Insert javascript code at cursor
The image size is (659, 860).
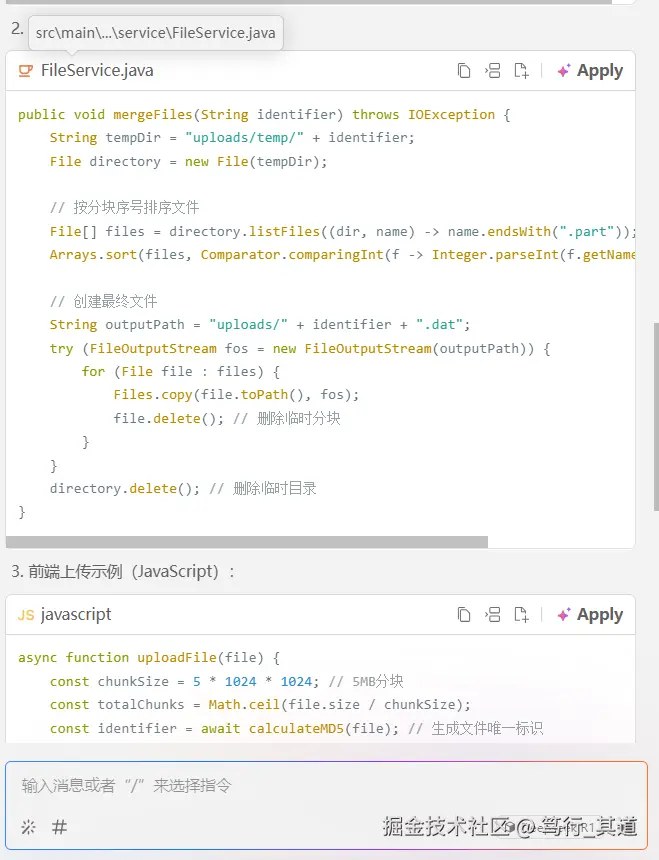(x=492, y=615)
